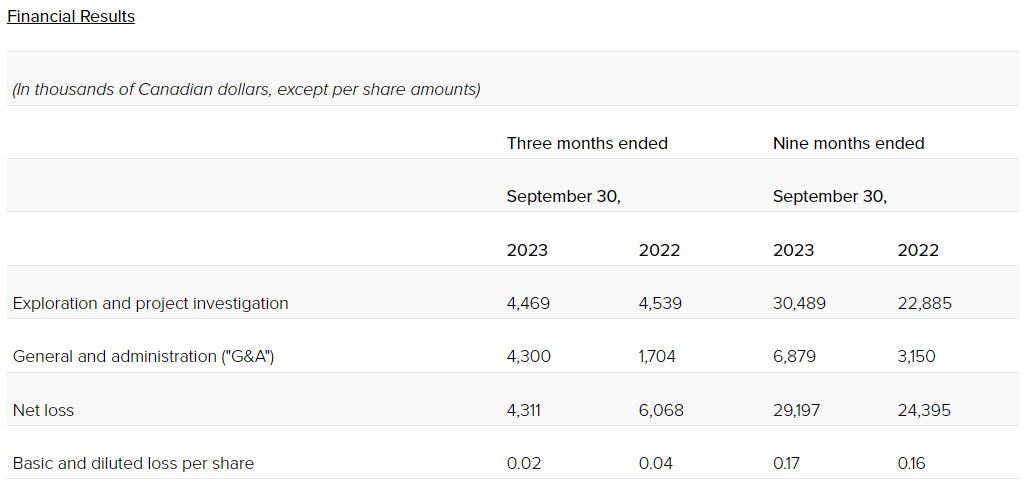Screen dimensions: 1023x488
Task: Click the G&A value 6,879
Action: [795, 356]
